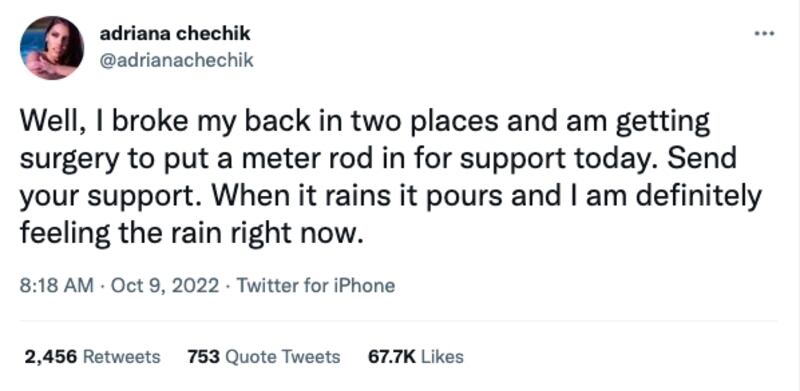
Task: View the 753 quote count
Action: (204, 356)
